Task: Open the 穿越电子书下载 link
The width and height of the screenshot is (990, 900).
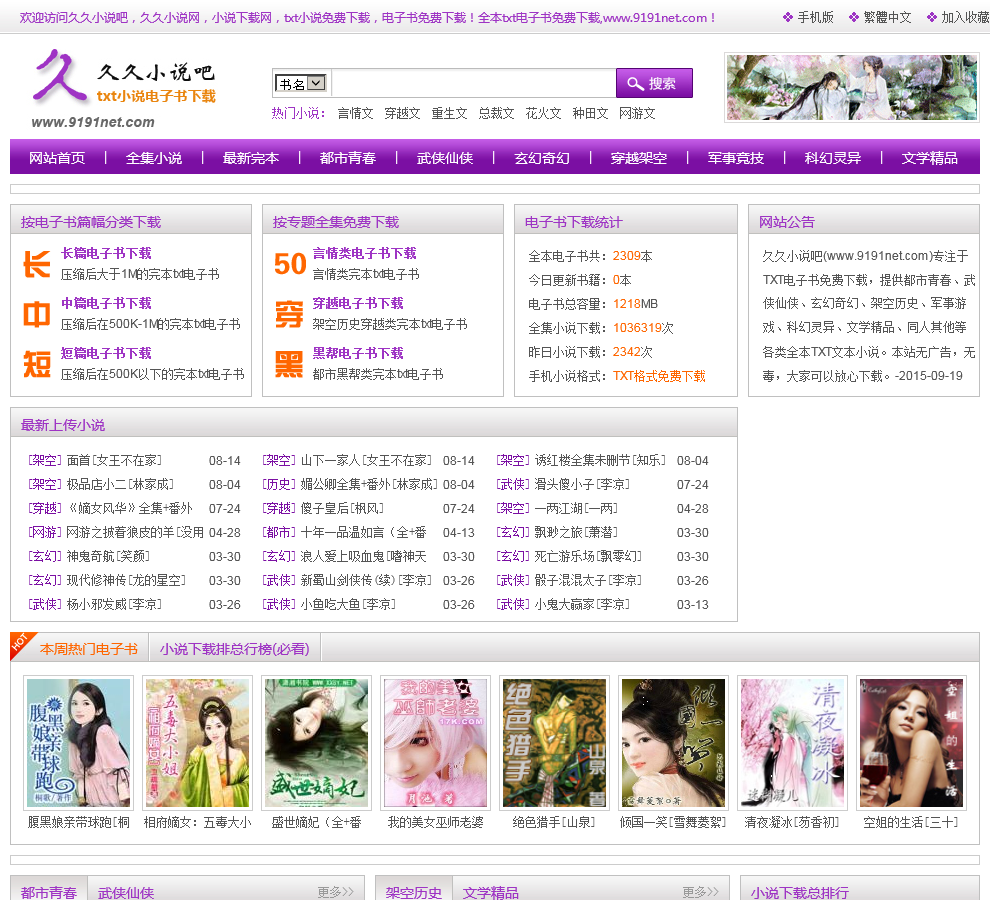Action: point(358,303)
